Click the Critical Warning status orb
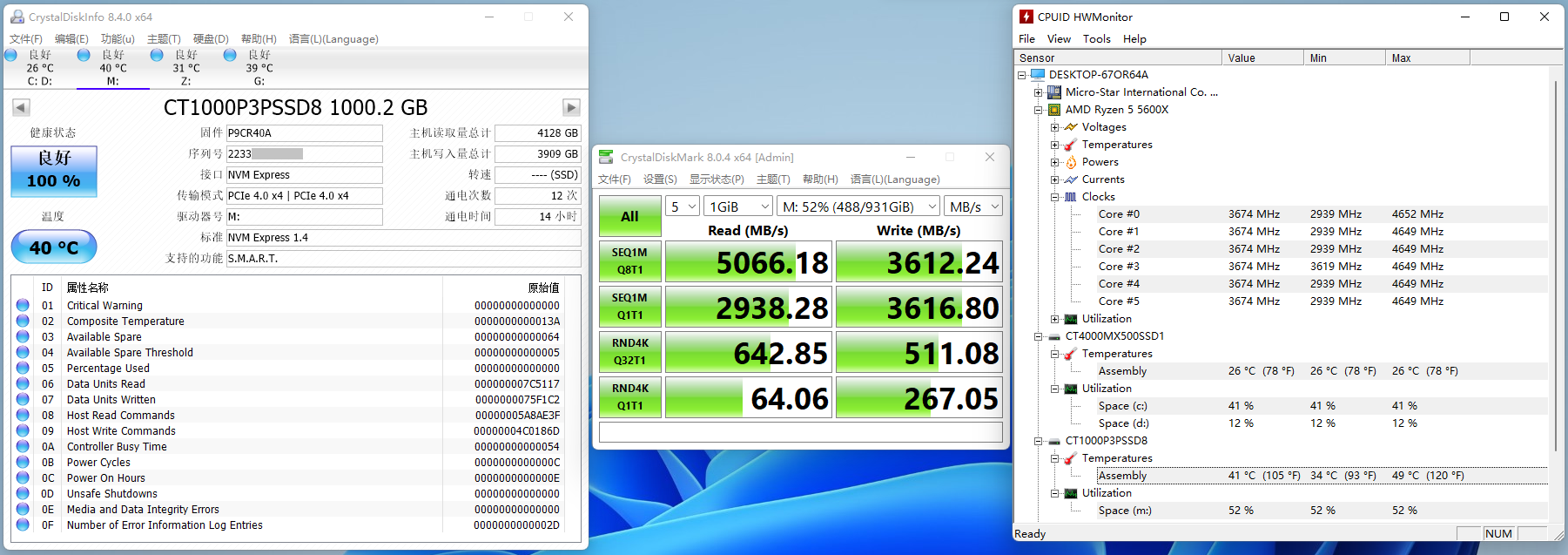Screen dimensions: 1568x555 click(23, 305)
